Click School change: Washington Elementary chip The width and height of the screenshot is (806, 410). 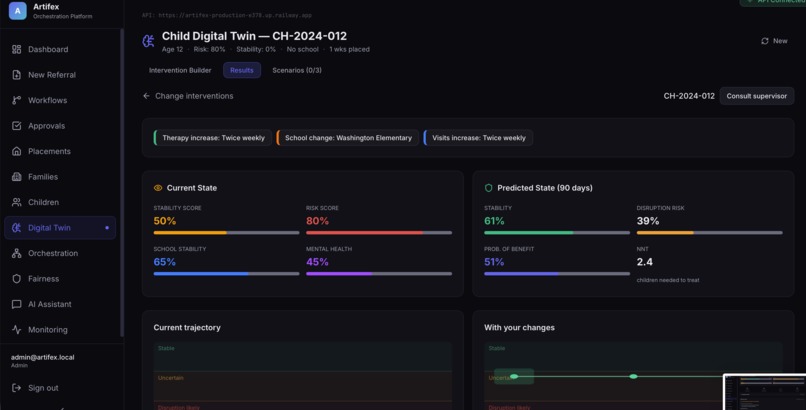click(x=347, y=138)
